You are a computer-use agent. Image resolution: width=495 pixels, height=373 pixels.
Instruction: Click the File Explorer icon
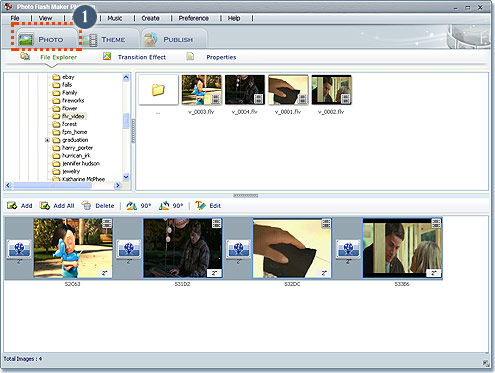(x=25, y=56)
